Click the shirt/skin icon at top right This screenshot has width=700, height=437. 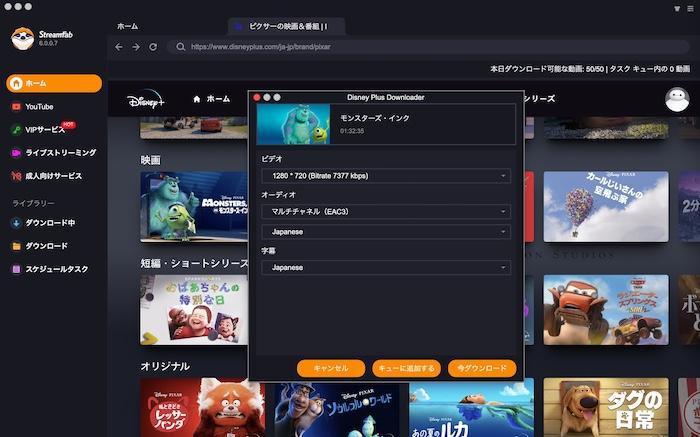[x=677, y=8]
